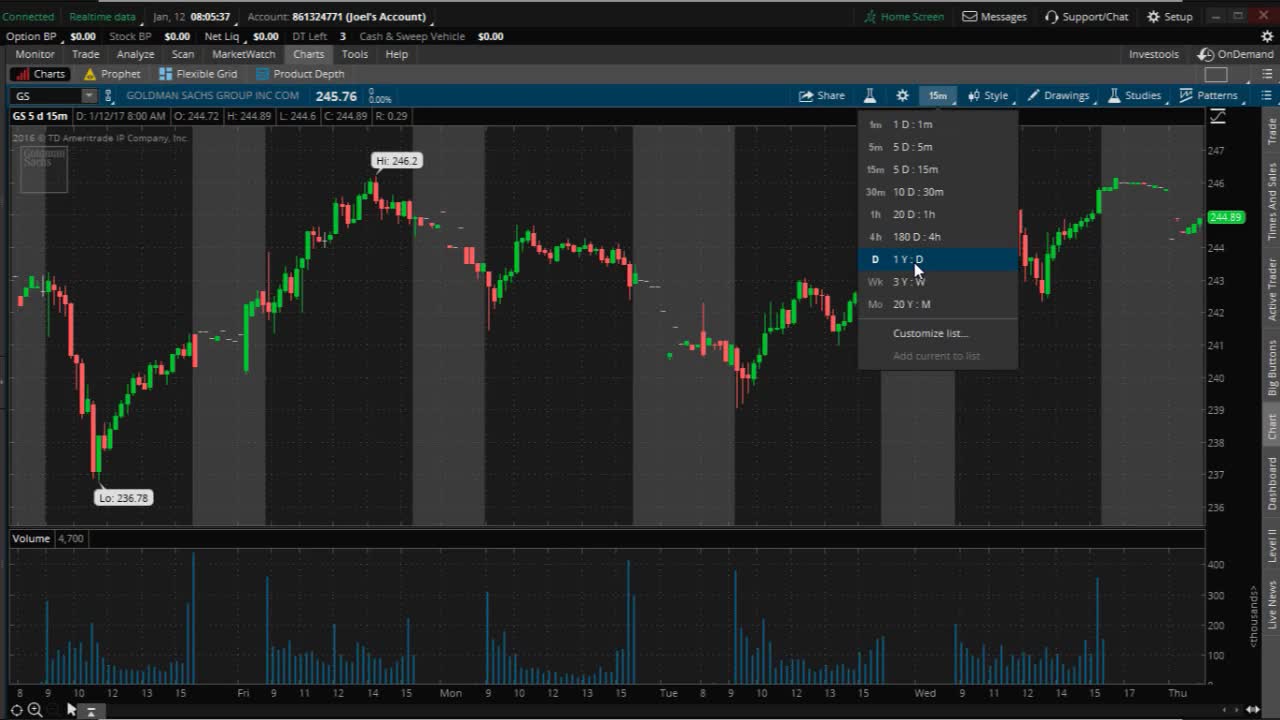Open the Active Trader side panel
The height and width of the screenshot is (720, 1280).
click(1272, 289)
